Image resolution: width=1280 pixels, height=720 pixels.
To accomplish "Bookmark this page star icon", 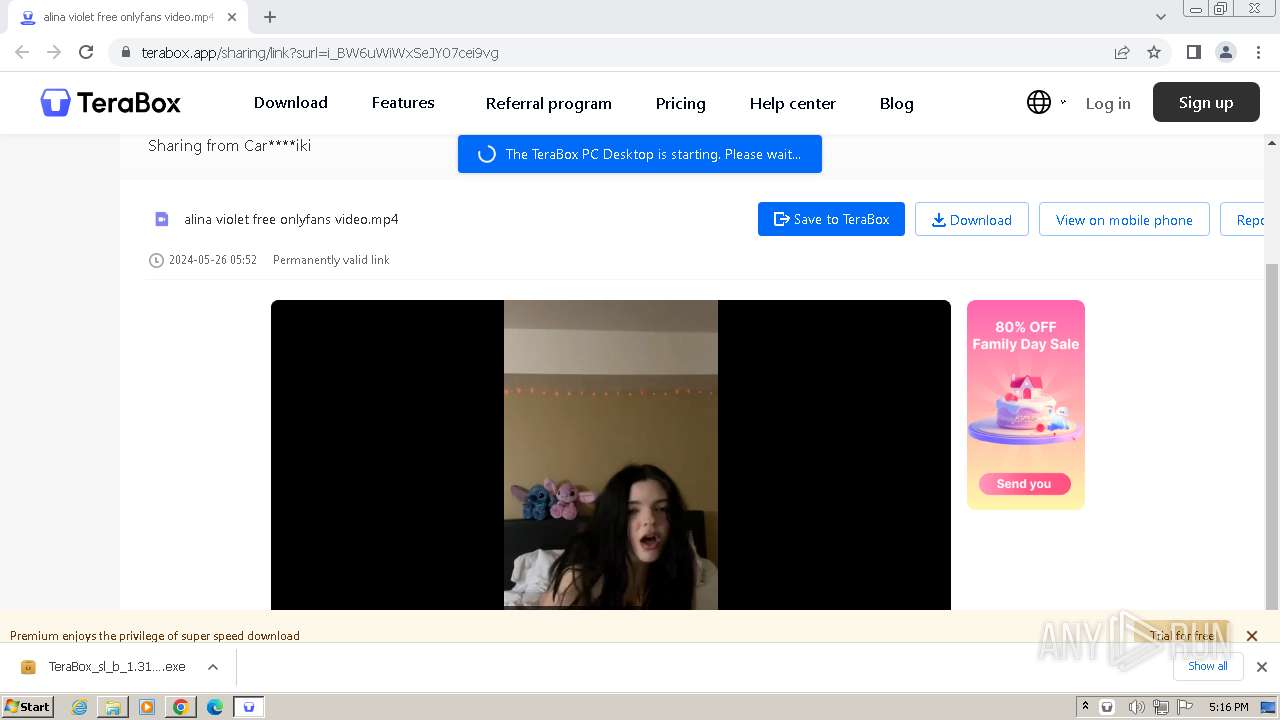I will [x=1154, y=52].
